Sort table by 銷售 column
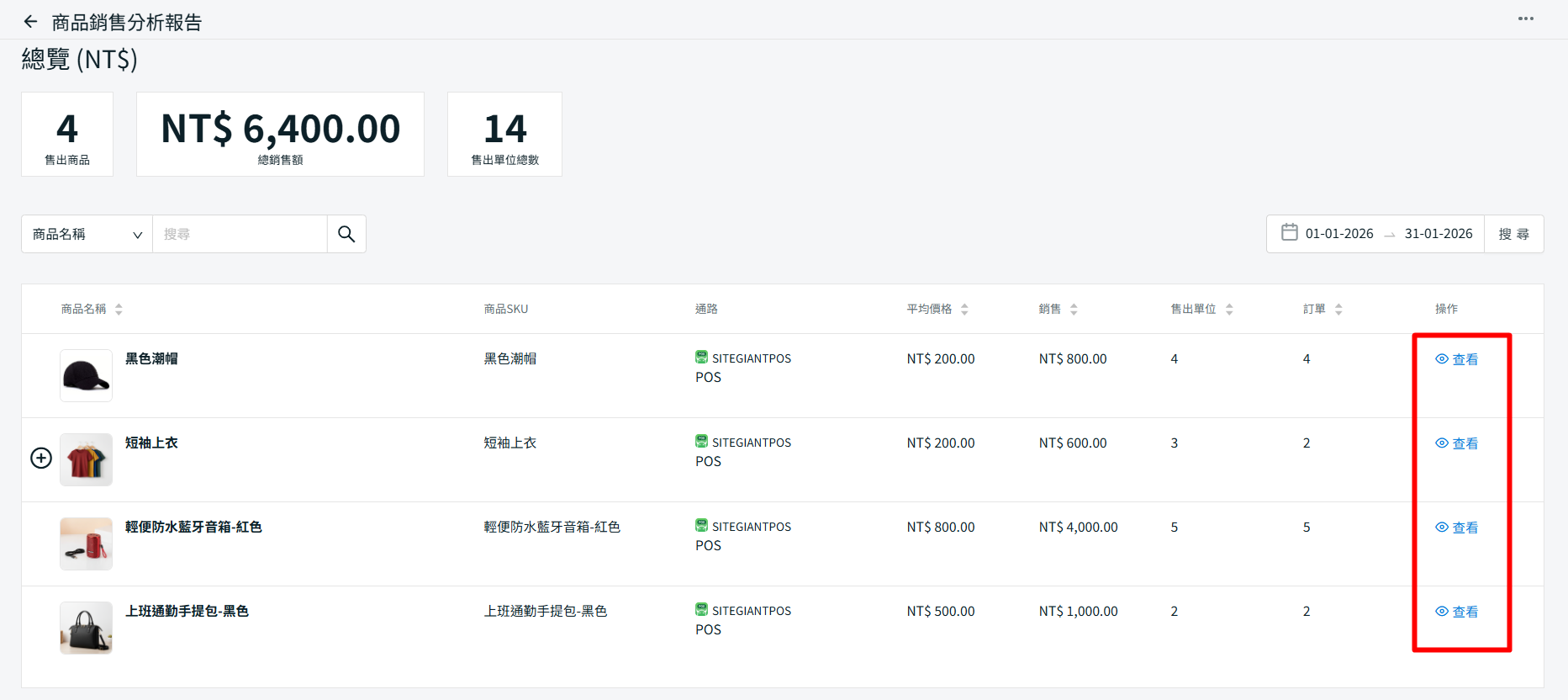Viewport: 1568px width, 700px height. pos(1074,310)
